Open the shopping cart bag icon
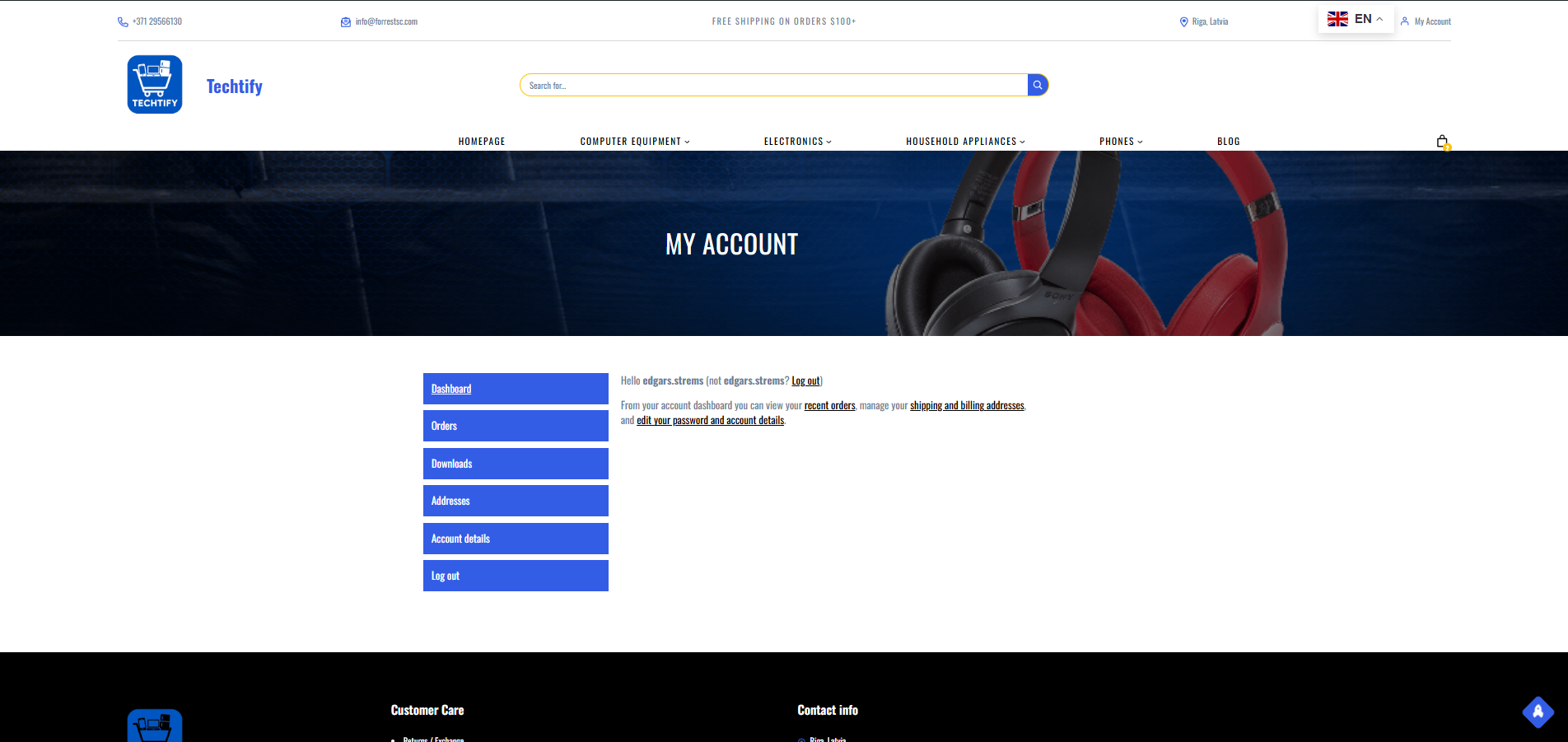Screen dimensions: 1568x742 point(1442,142)
